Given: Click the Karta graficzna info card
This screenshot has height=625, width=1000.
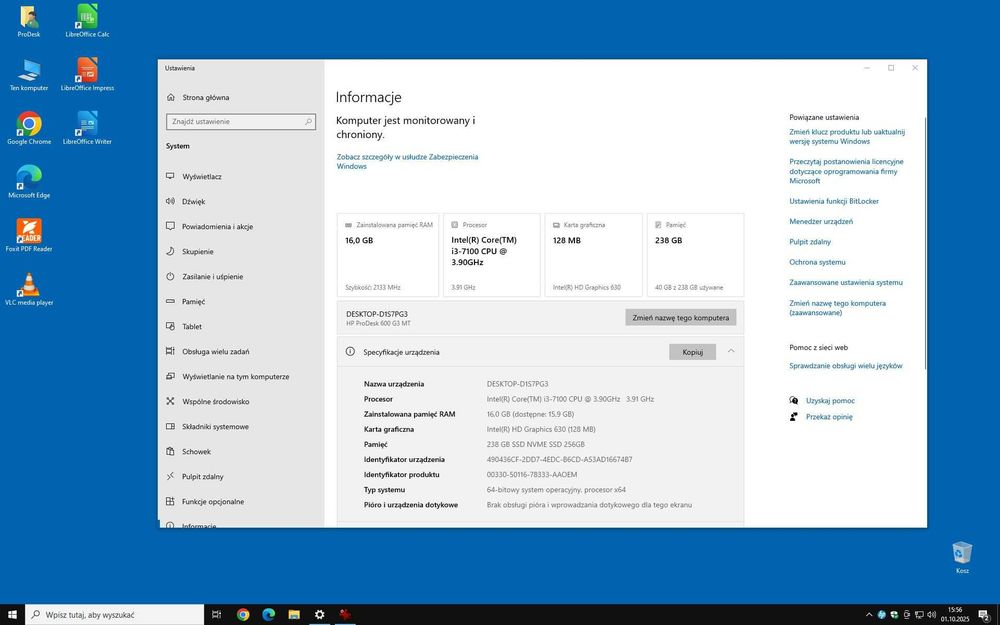Looking at the screenshot, I should pos(594,255).
